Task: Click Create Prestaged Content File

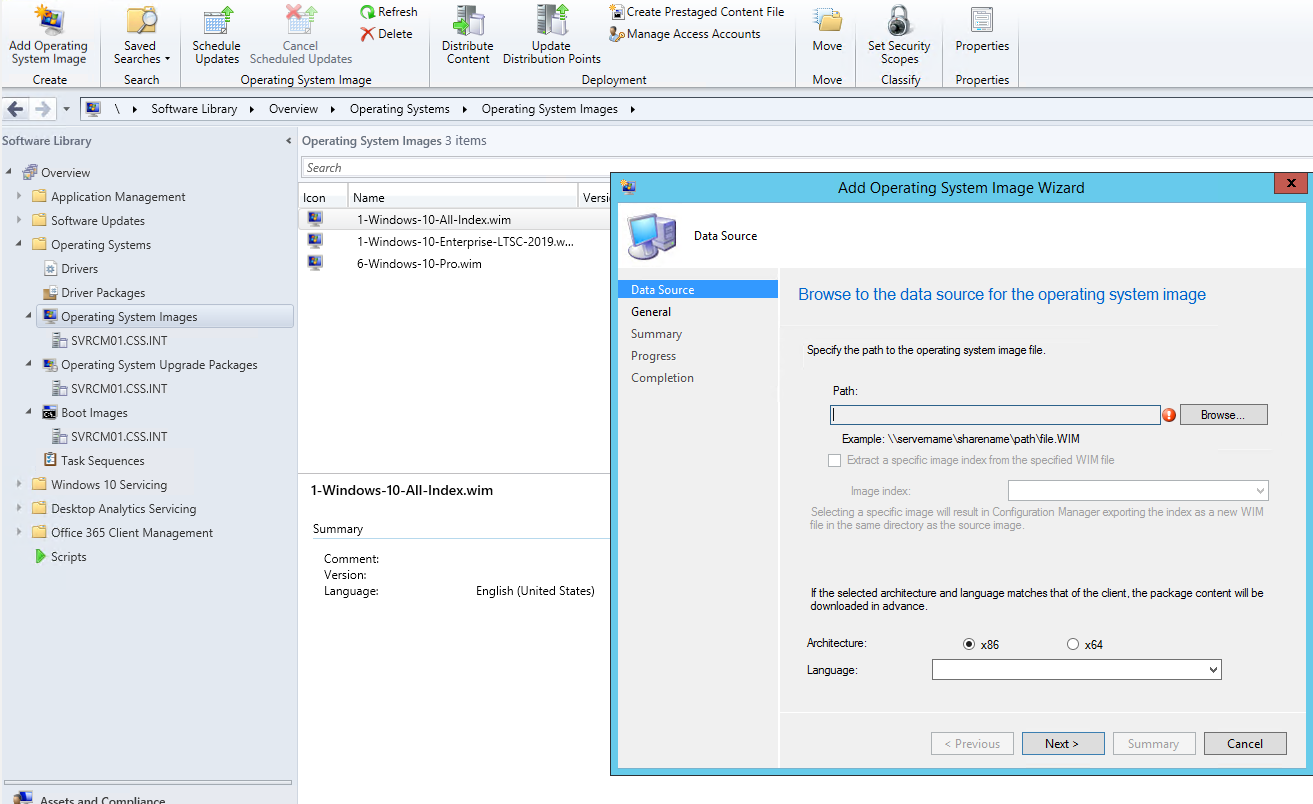Action: tap(697, 11)
